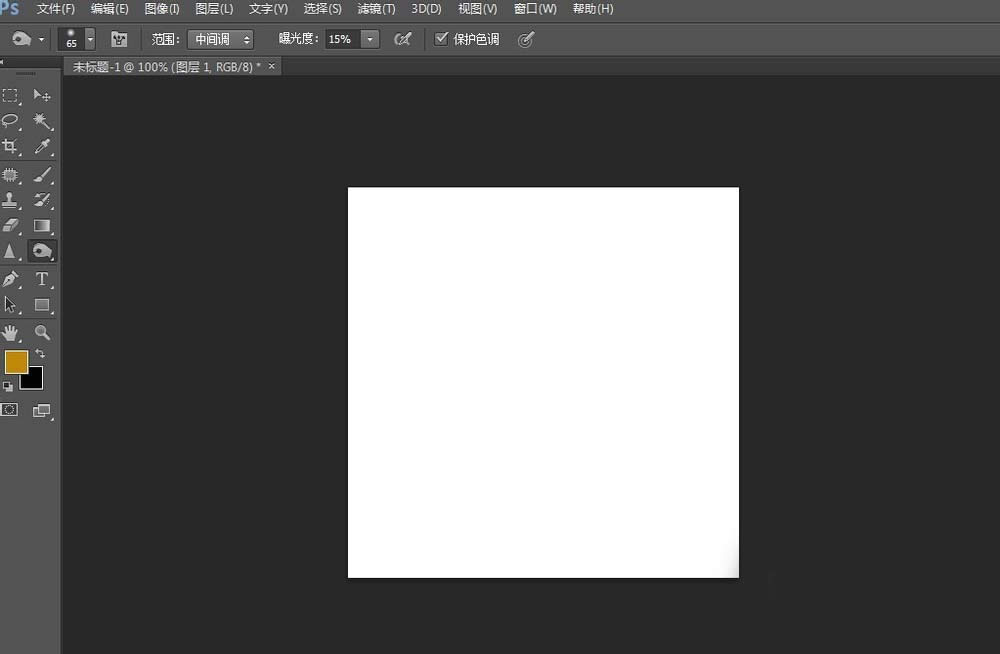Select the Horizontal Type tool
1000x654 pixels.
click(x=42, y=279)
